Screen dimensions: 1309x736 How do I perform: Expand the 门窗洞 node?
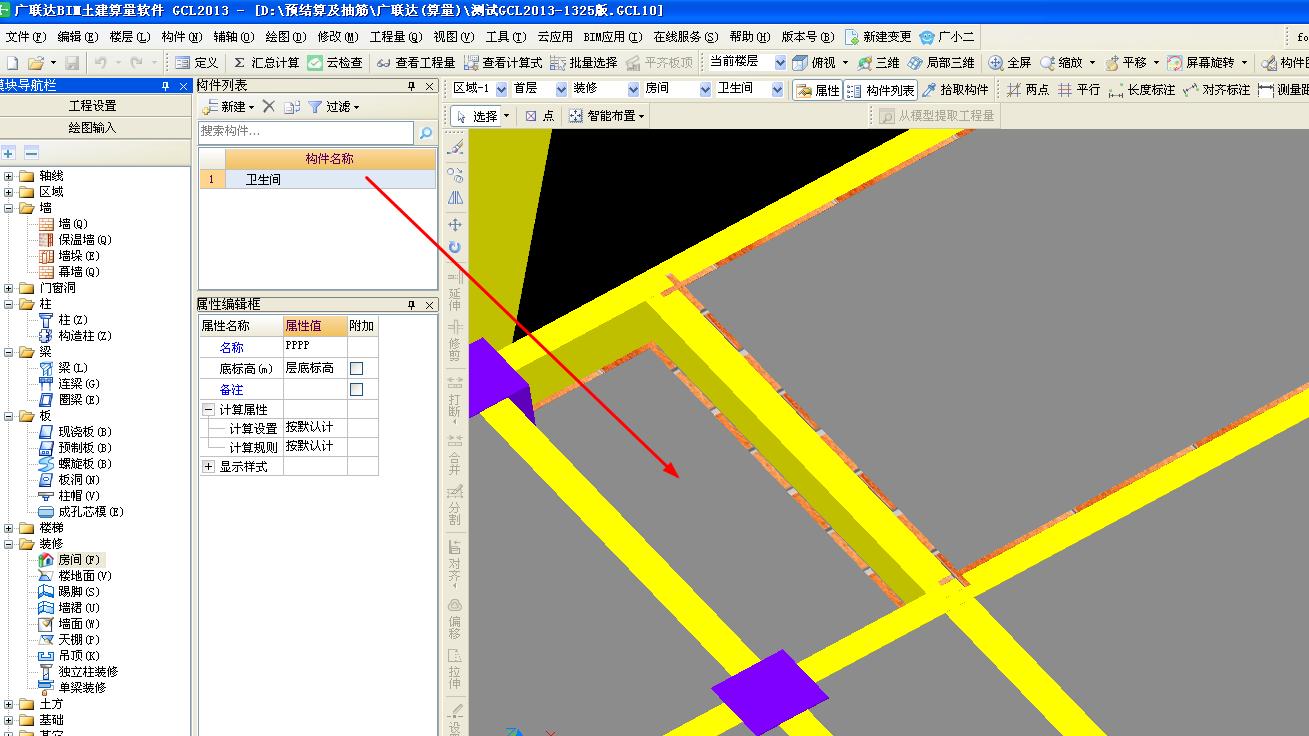click(9, 288)
